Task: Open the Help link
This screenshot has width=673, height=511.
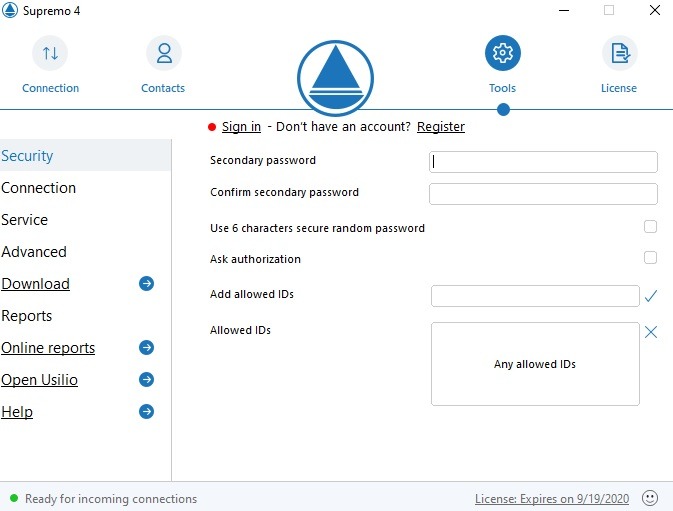Action: (x=17, y=412)
